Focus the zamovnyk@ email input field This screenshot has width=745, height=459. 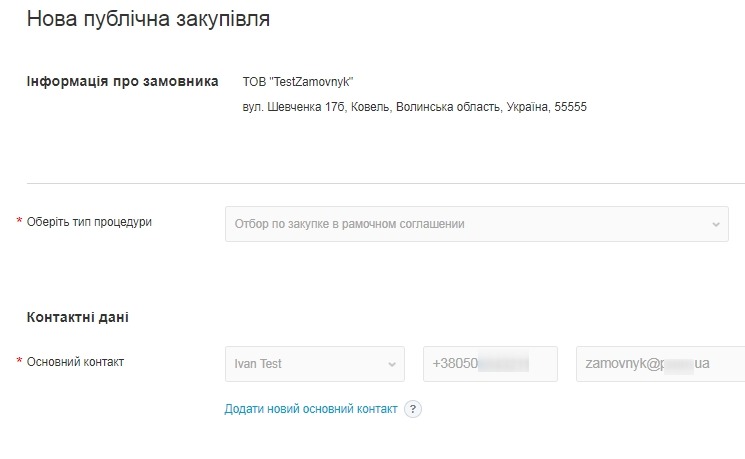(x=660, y=364)
